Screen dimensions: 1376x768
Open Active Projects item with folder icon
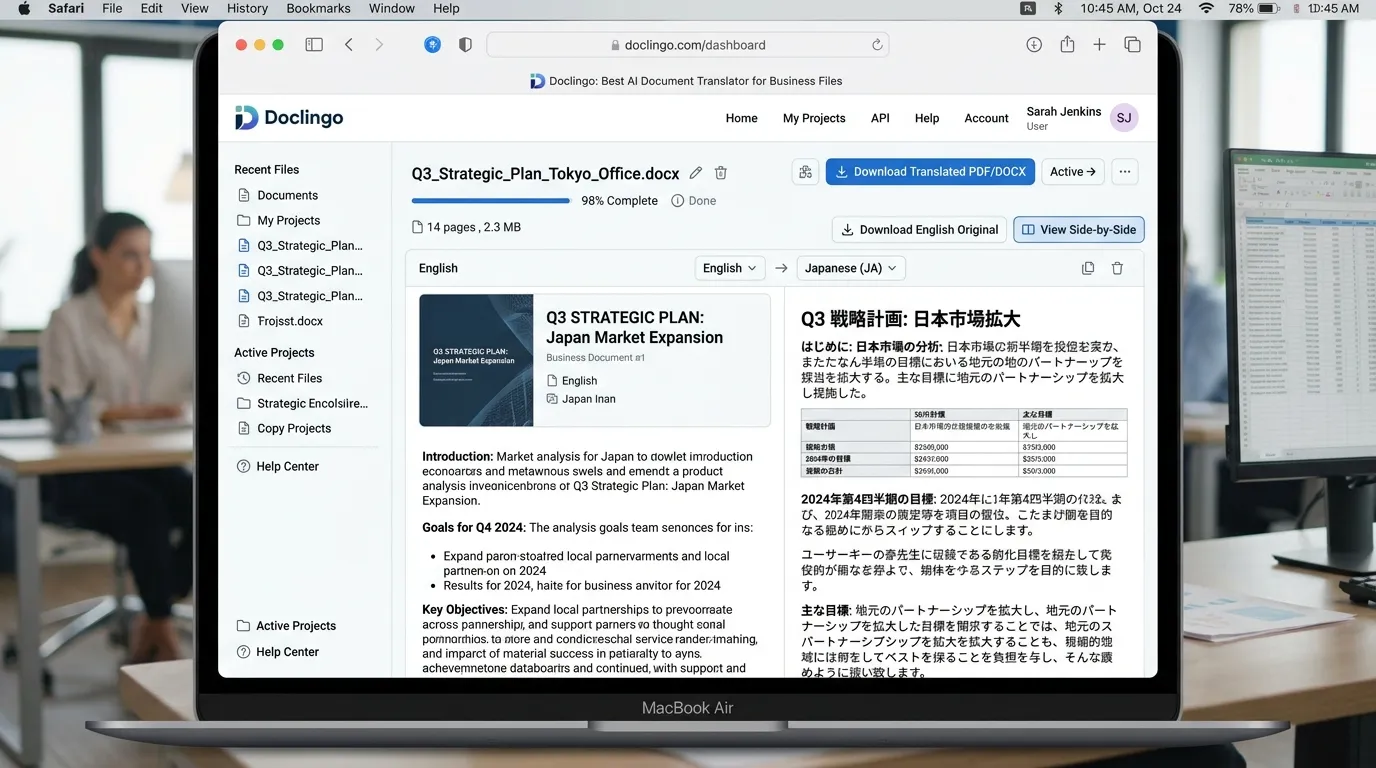pyautogui.click(x=286, y=626)
